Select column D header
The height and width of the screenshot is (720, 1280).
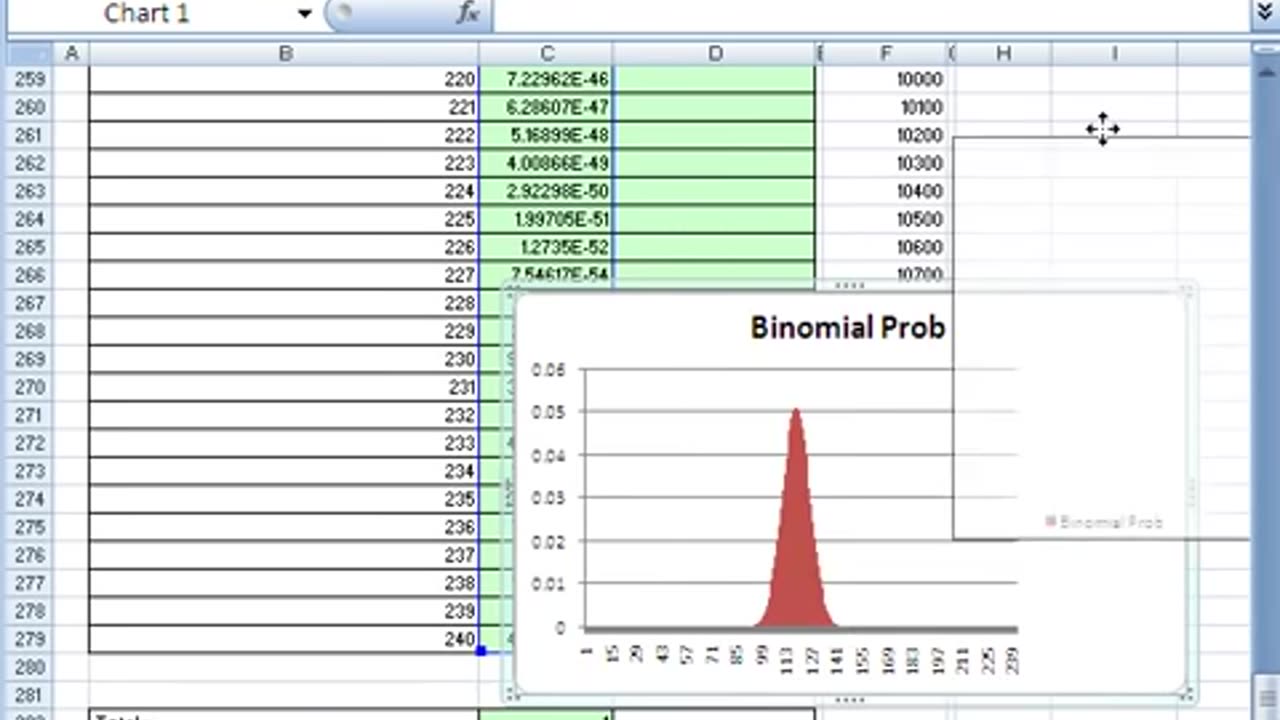[715, 54]
